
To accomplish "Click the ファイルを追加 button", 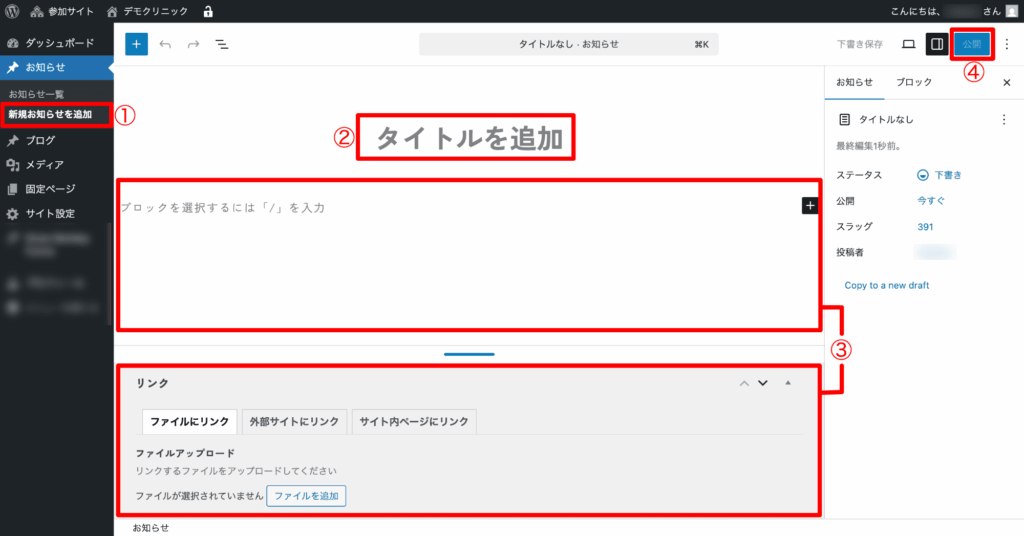I will pos(306,496).
